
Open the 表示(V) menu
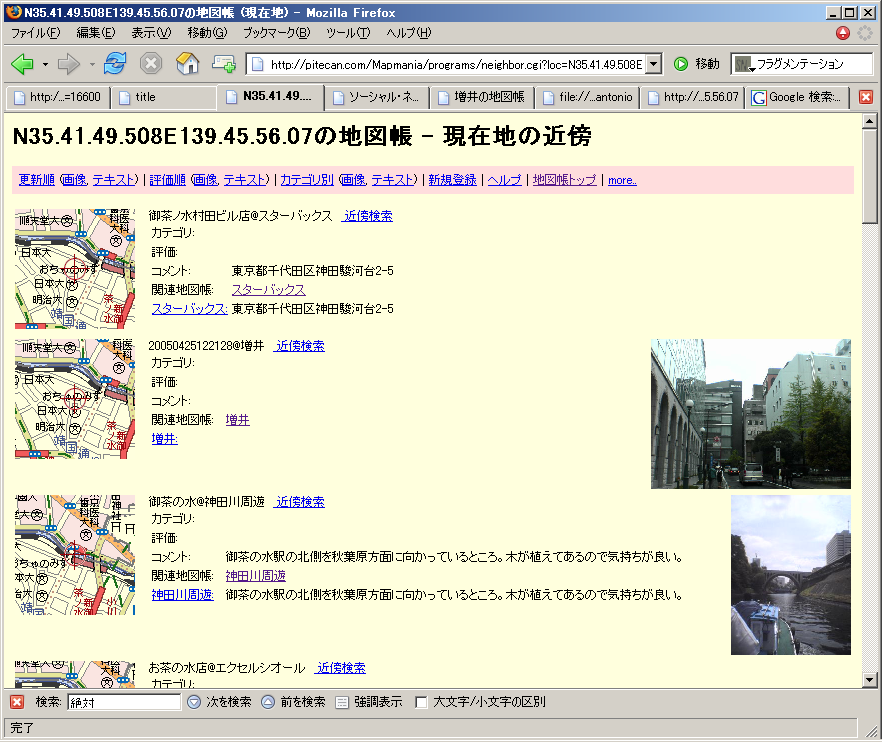click(151, 33)
